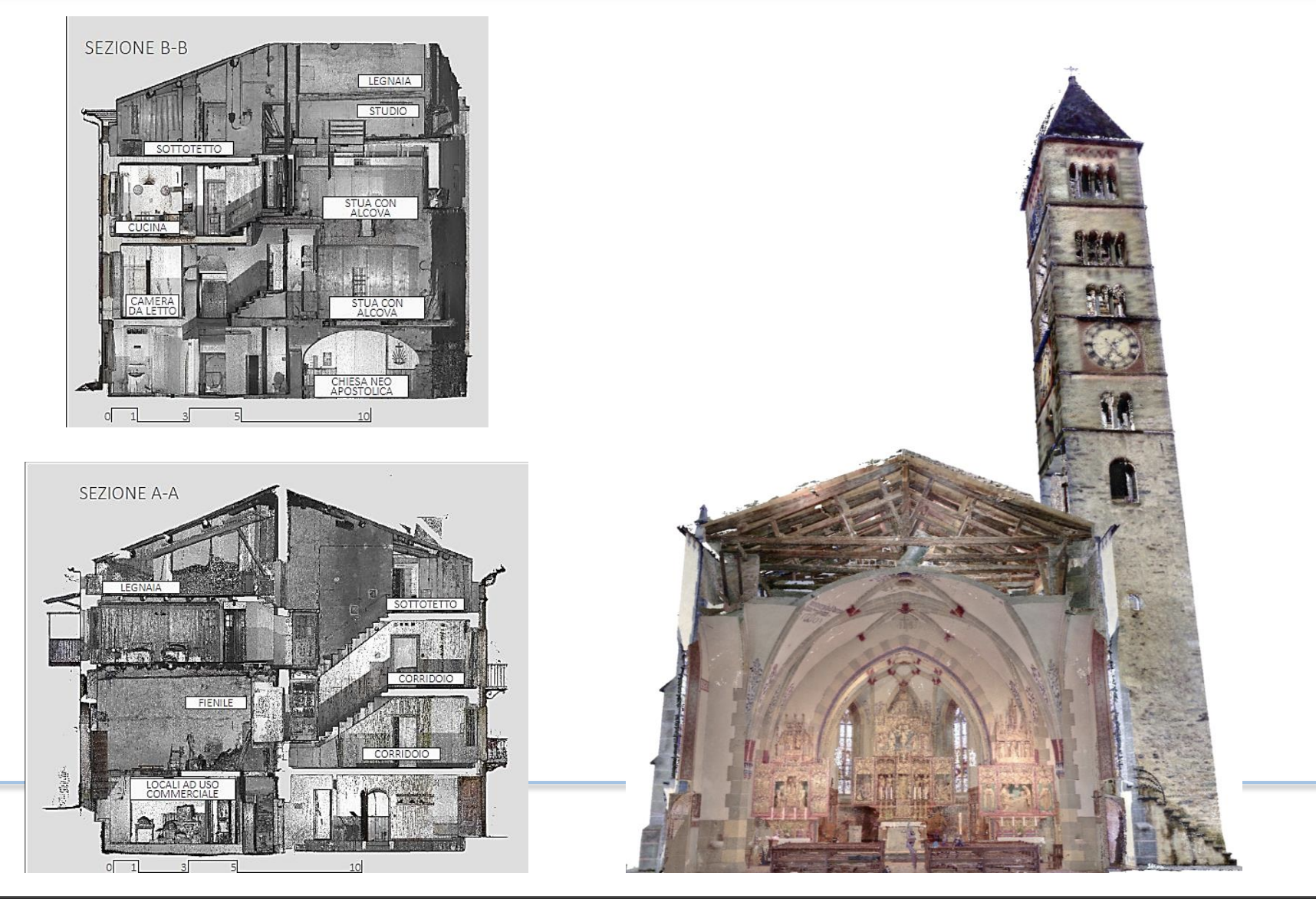Screen dimensions: 1316x899
Task: Select the LEGNAIA label in section B-B
Action: pyautogui.click(x=390, y=81)
